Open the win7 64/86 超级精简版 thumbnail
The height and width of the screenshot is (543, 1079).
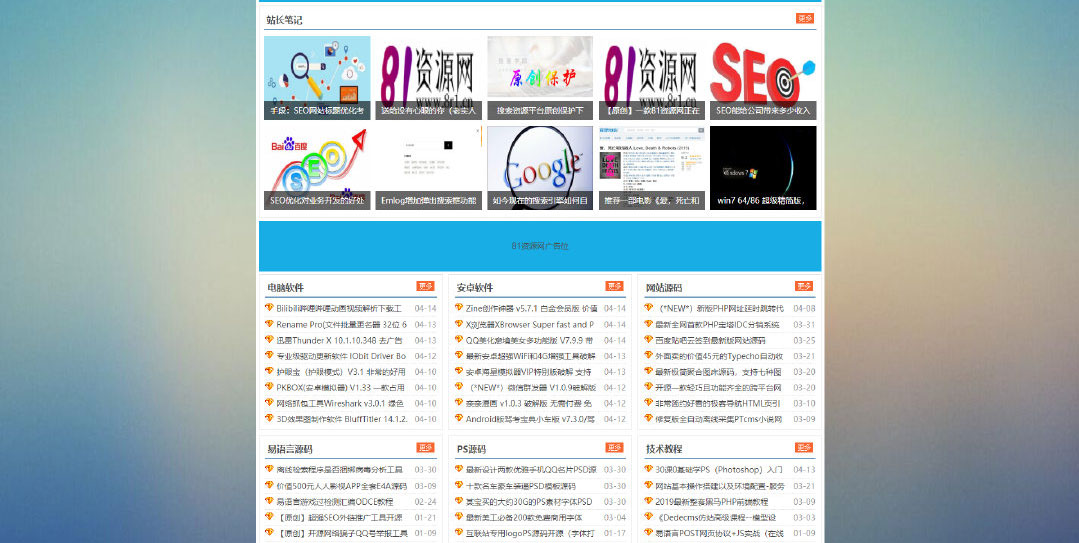pyautogui.click(x=763, y=167)
